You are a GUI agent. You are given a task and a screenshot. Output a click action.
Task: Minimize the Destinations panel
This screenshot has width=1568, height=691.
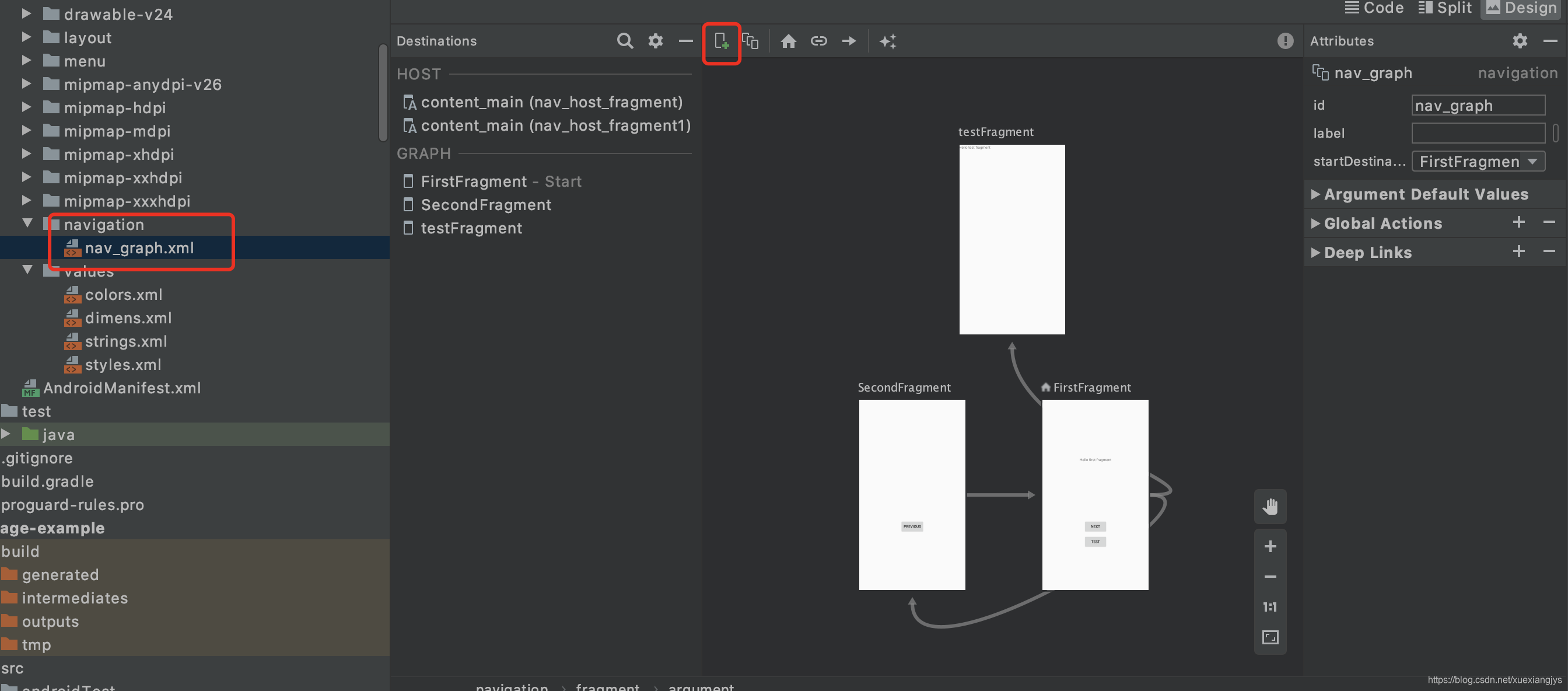pyautogui.click(x=686, y=41)
